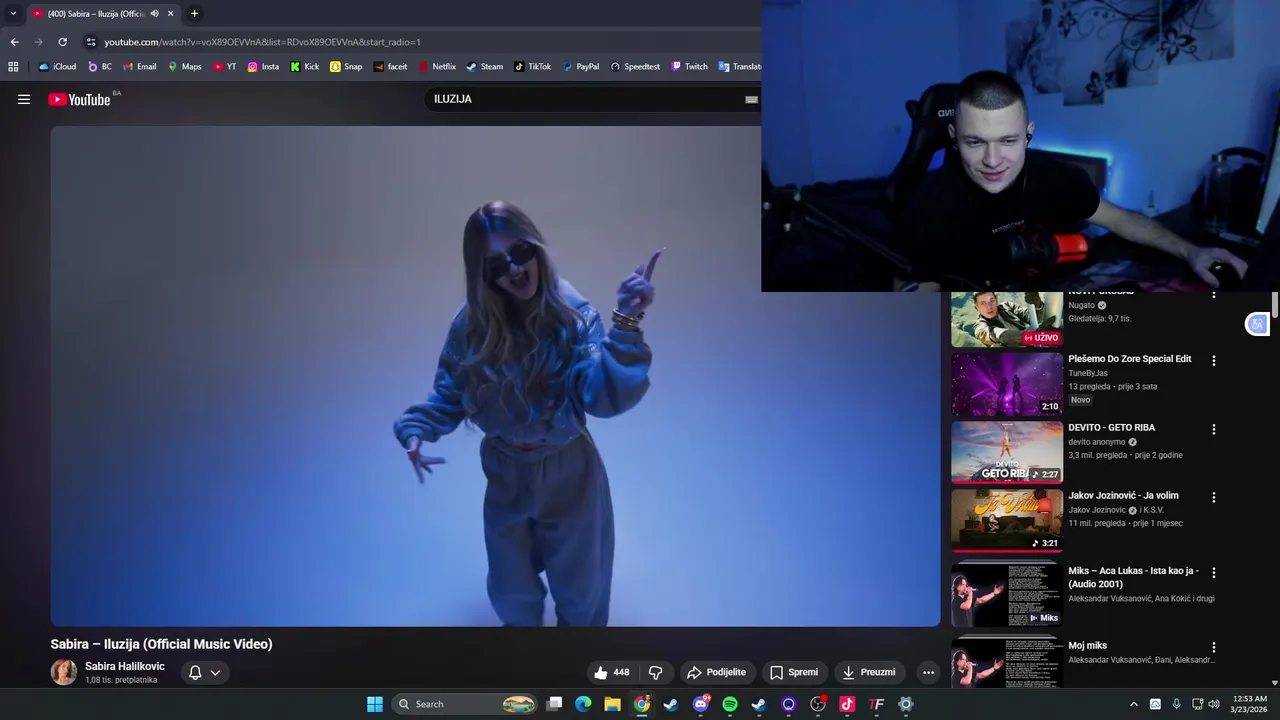Toggle the subscription notification bell
1280x720 pixels.
coord(195,672)
